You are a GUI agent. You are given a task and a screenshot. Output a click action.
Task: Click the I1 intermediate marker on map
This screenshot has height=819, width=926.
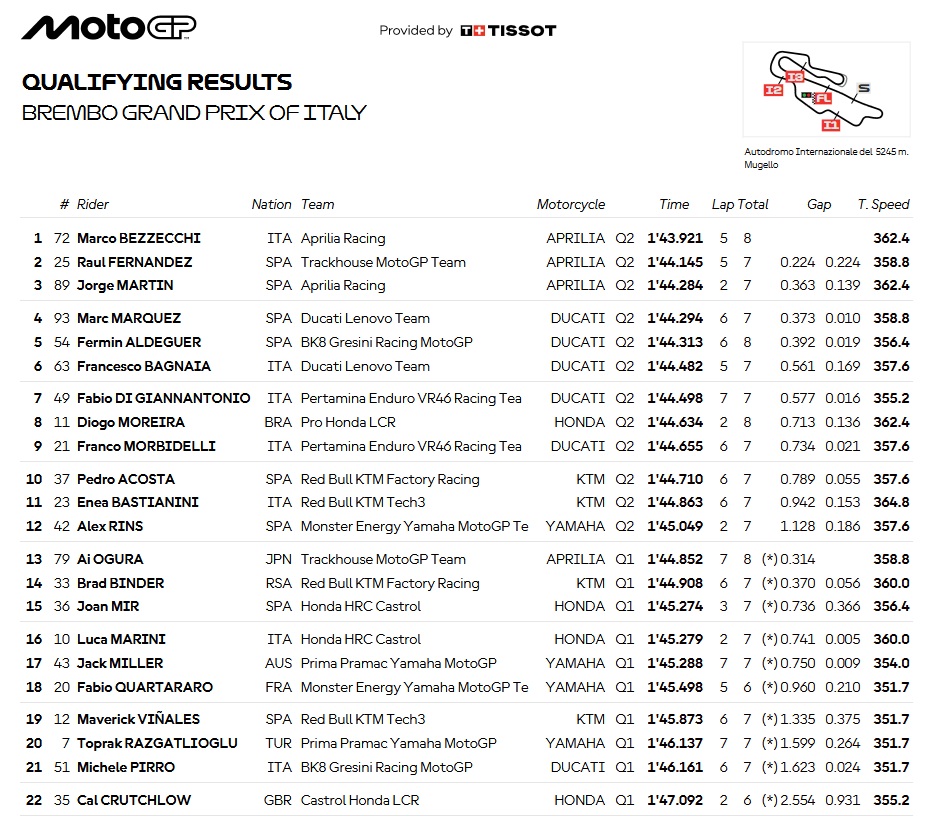tap(830, 125)
